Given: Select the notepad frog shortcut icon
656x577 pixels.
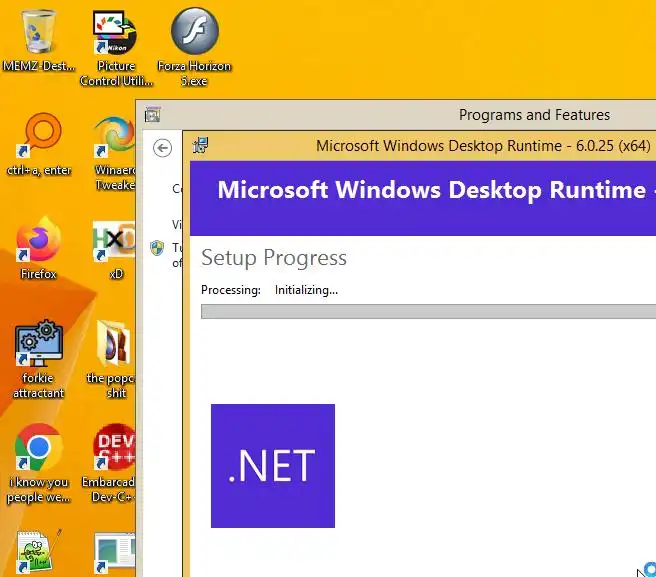Looking at the screenshot, I should [38, 551].
